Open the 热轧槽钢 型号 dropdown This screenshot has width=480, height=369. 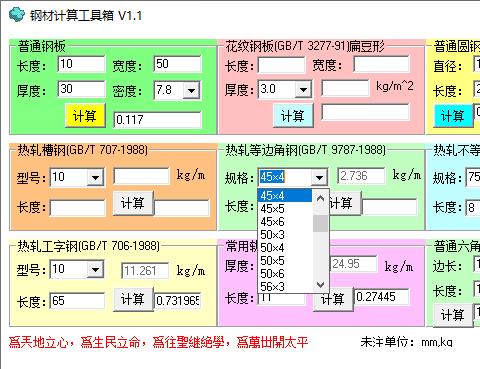click(x=95, y=177)
